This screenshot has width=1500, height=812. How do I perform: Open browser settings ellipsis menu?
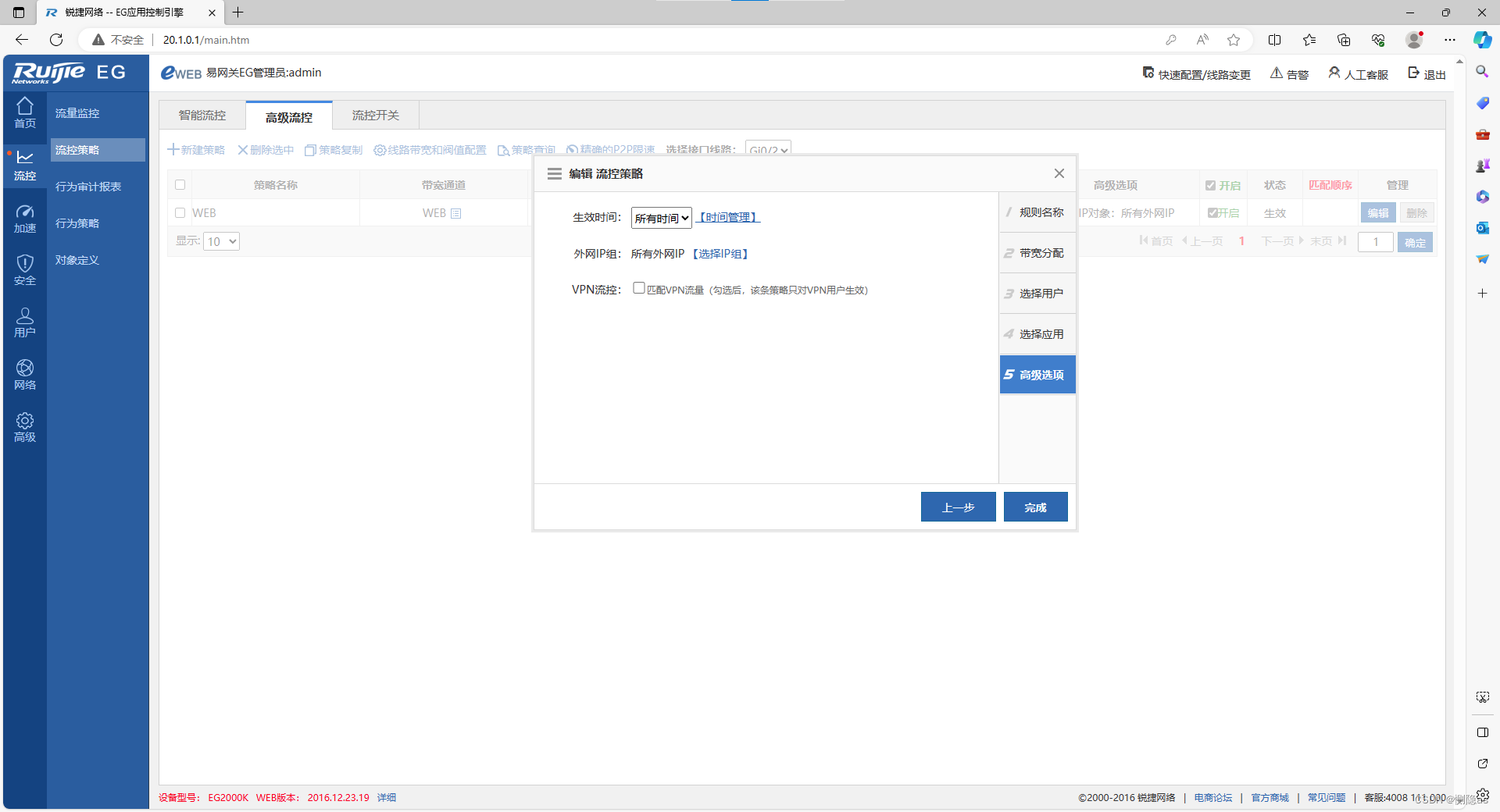1450,40
